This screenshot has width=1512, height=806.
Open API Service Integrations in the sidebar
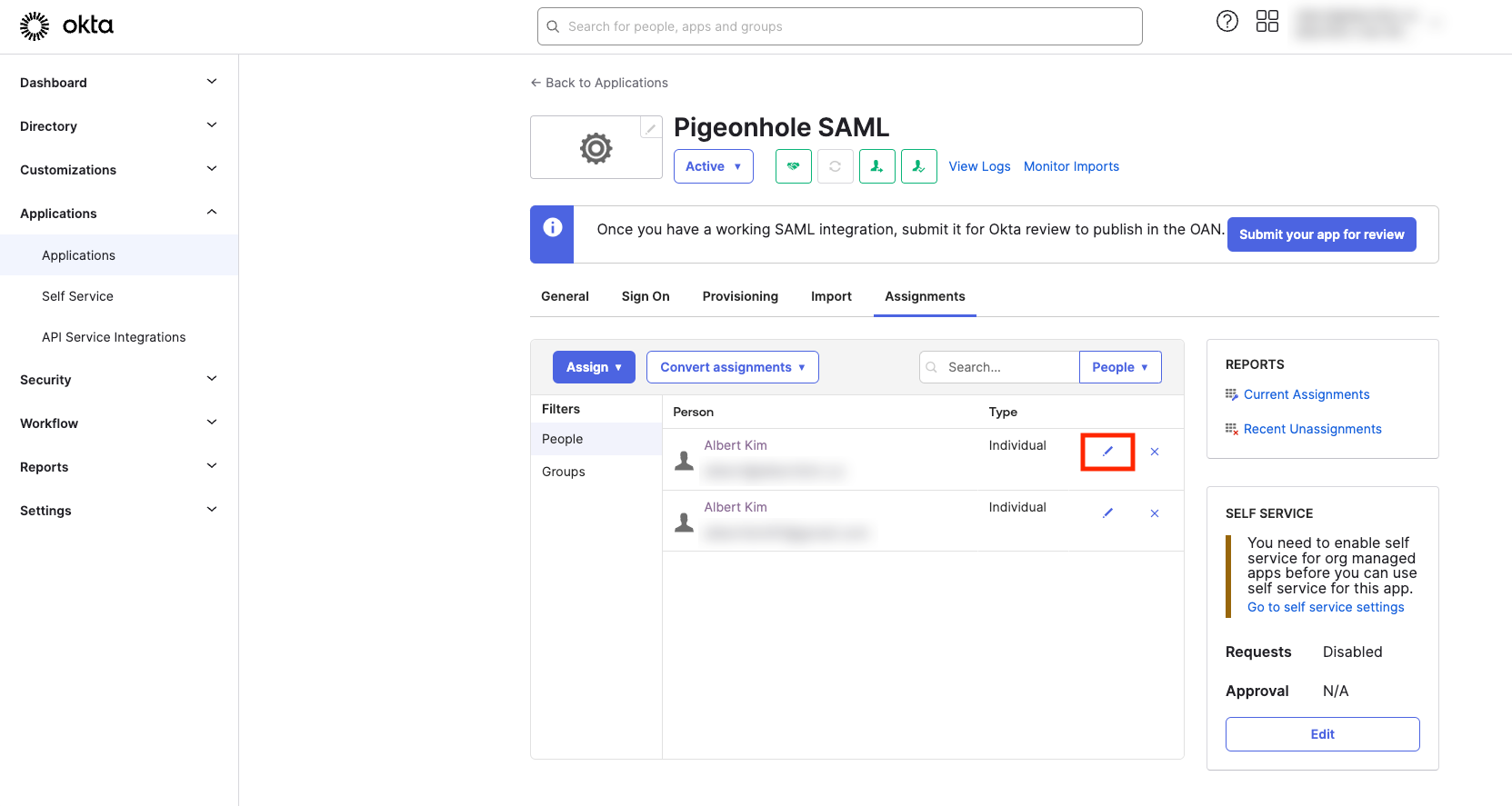coord(119,337)
